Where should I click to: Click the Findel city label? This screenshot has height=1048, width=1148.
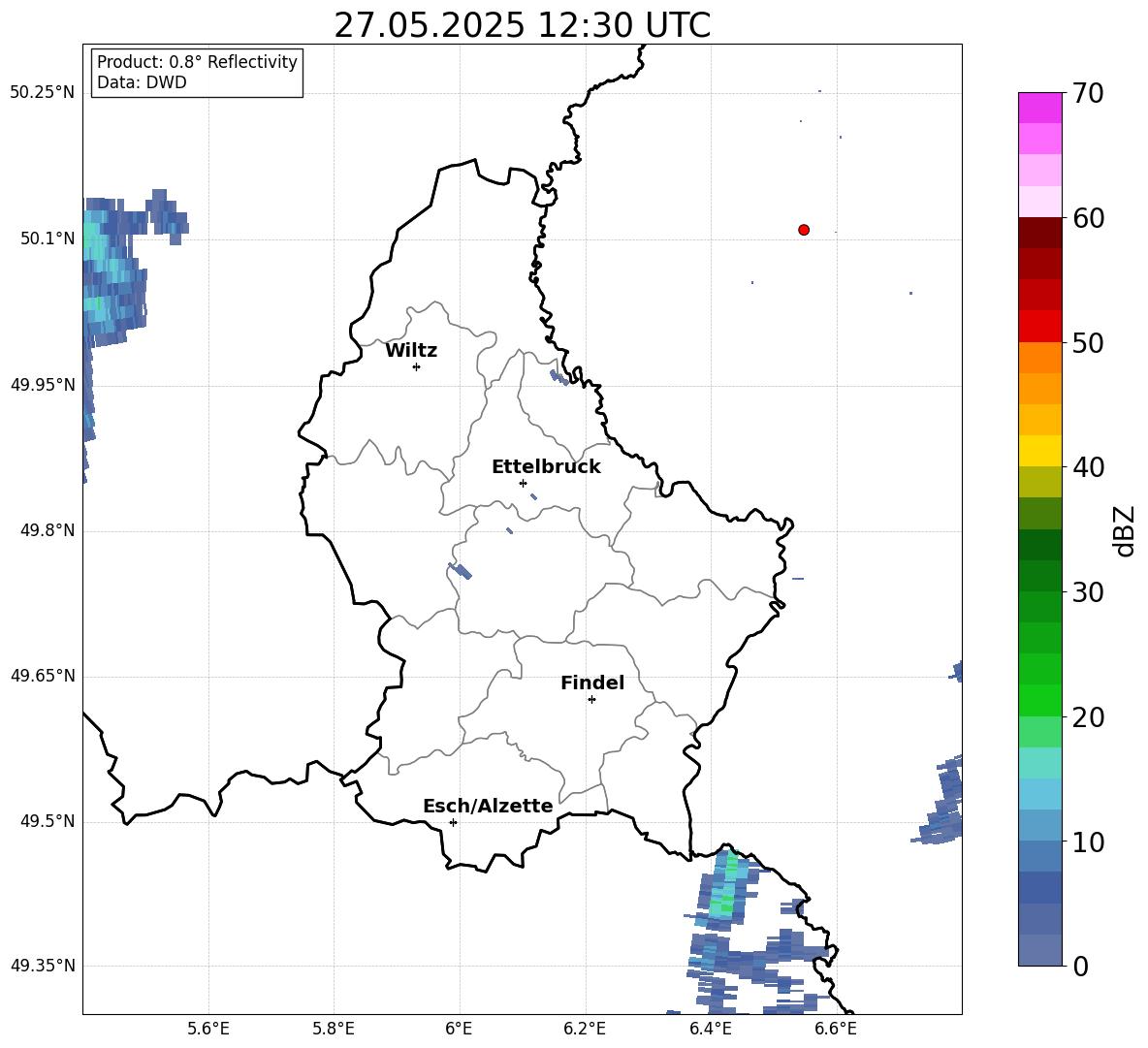(x=592, y=683)
